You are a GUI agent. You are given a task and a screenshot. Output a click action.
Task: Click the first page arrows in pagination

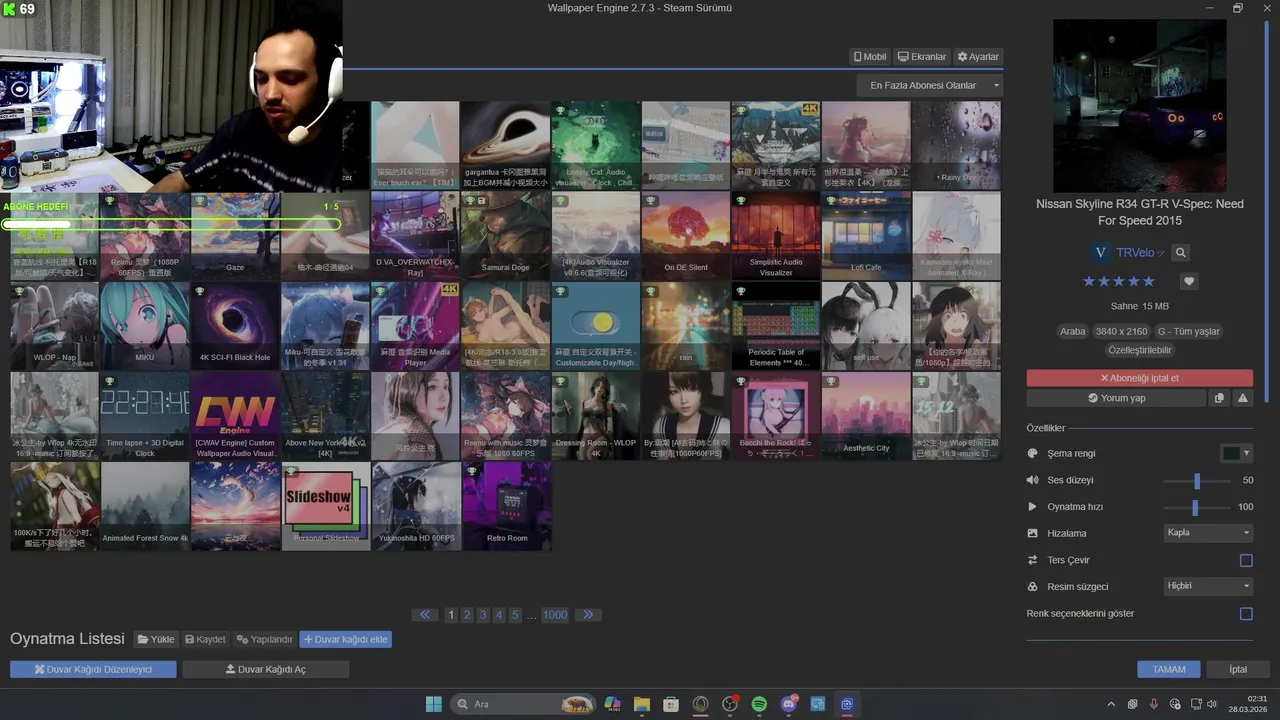[x=425, y=615]
